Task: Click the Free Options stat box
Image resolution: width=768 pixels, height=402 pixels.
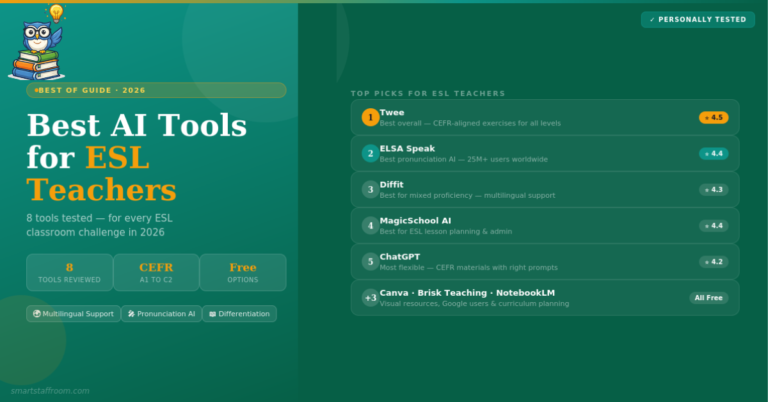Action: 243,273
